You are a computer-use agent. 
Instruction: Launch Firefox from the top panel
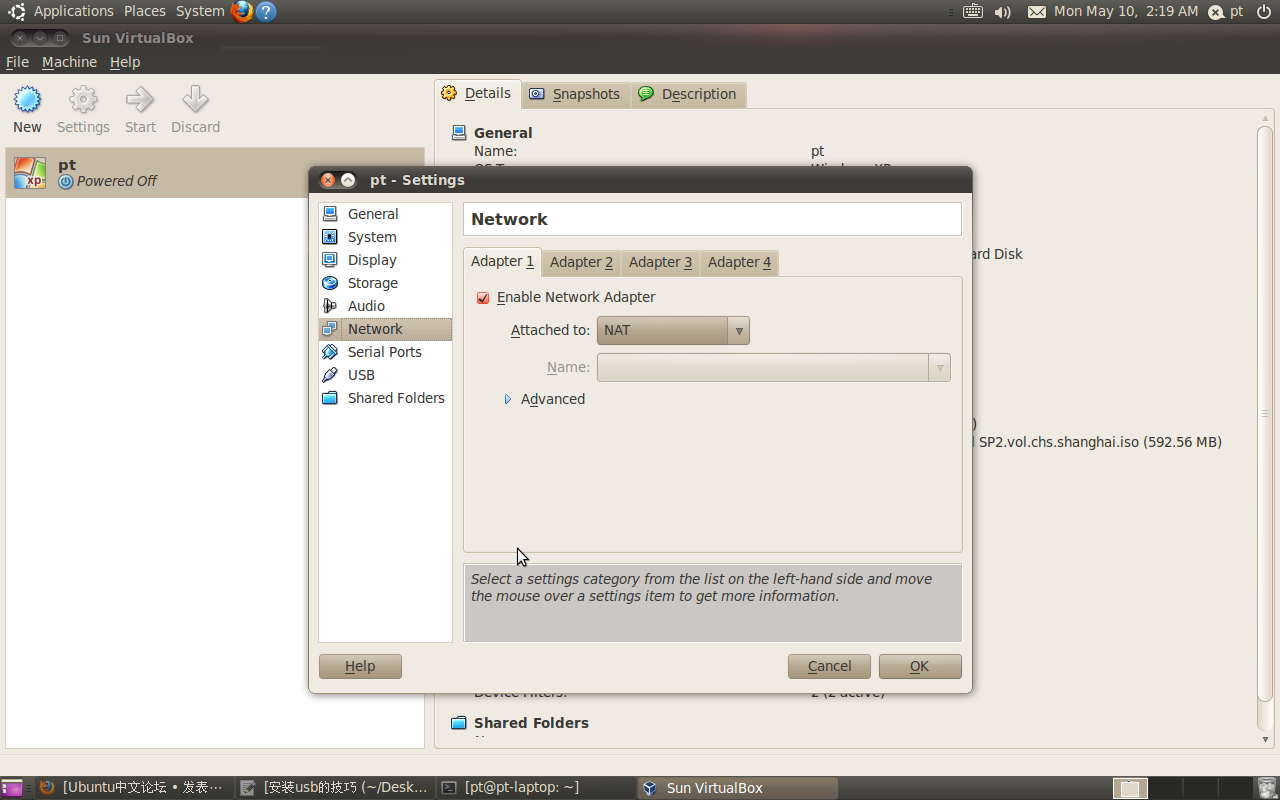(x=241, y=11)
